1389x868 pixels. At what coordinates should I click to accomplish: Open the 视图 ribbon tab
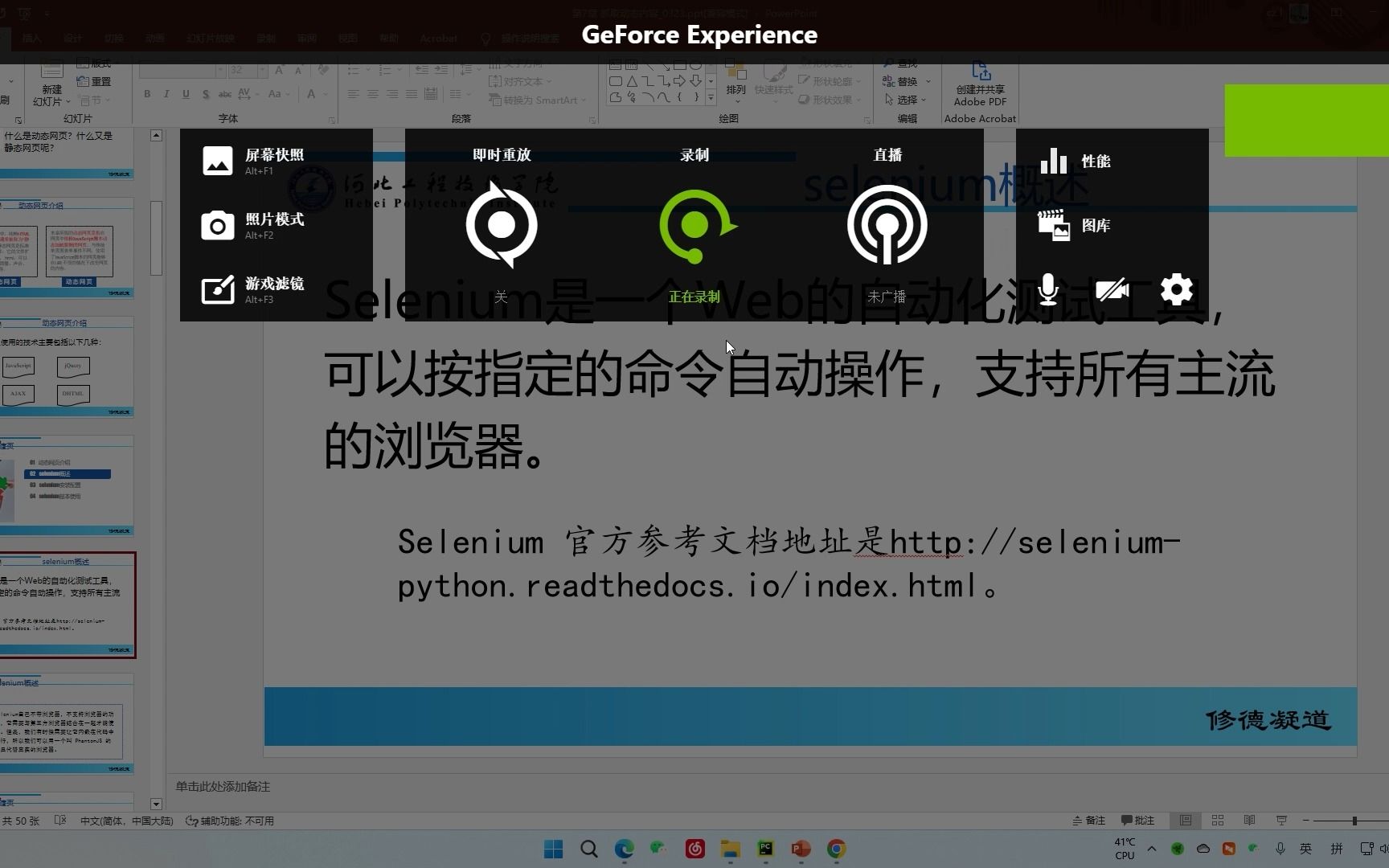tap(348, 38)
